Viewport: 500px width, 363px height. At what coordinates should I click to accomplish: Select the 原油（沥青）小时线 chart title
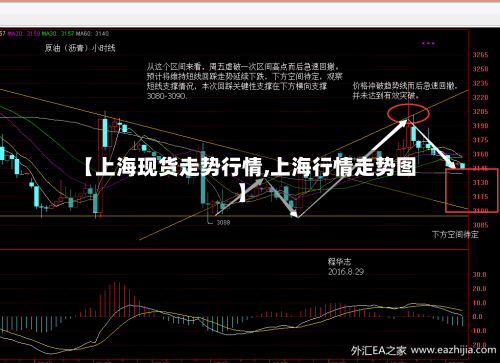(x=80, y=48)
